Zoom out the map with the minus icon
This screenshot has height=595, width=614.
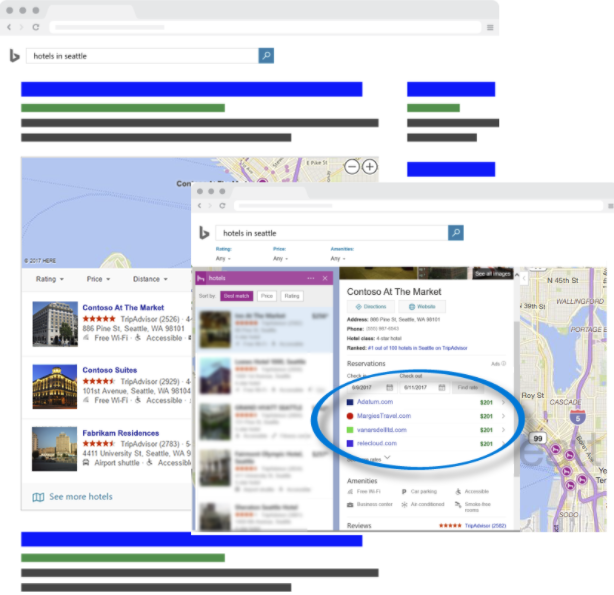pyautogui.click(x=352, y=166)
